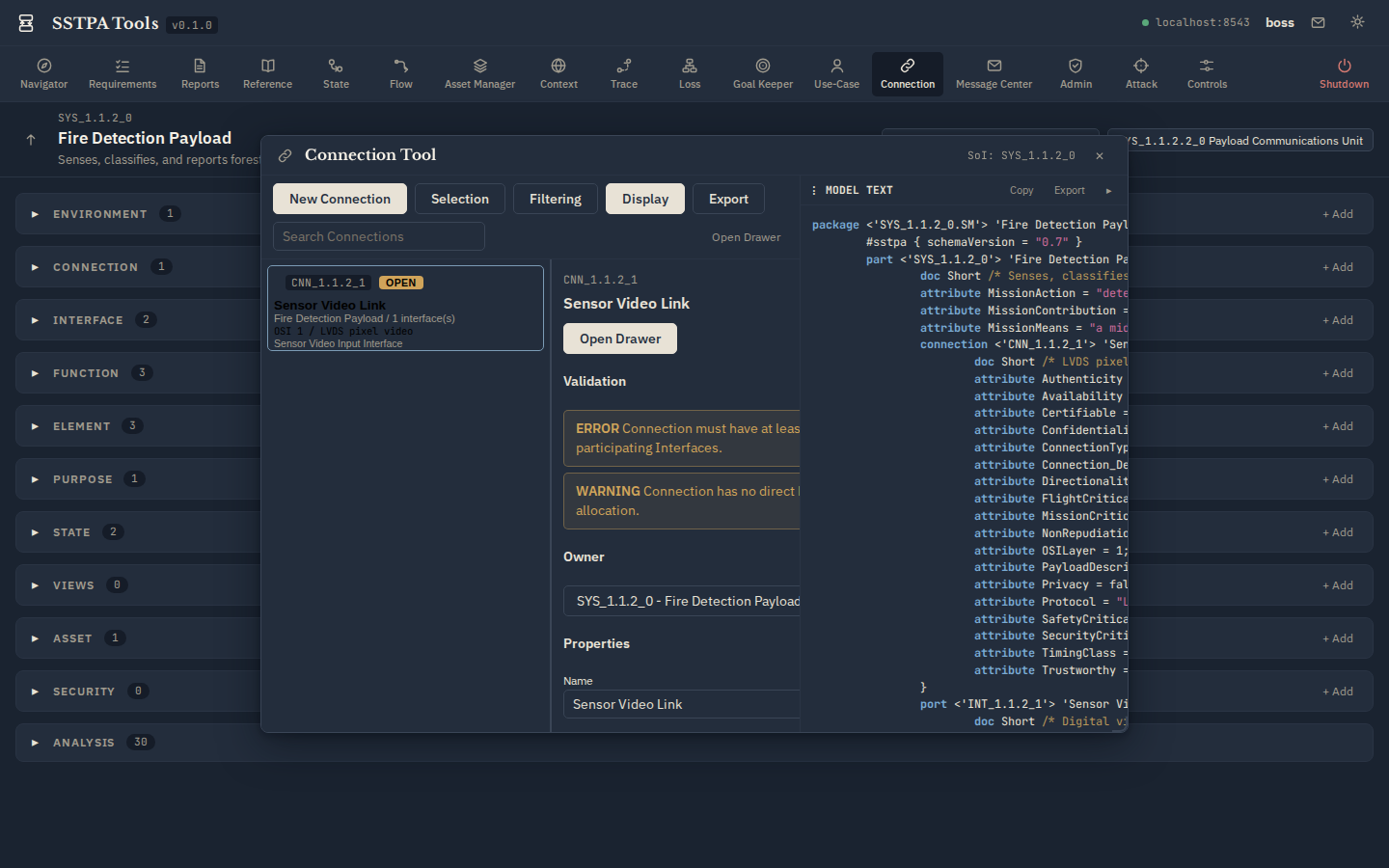Open the State tool
1389x868 pixels.
[x=336, y=73]
